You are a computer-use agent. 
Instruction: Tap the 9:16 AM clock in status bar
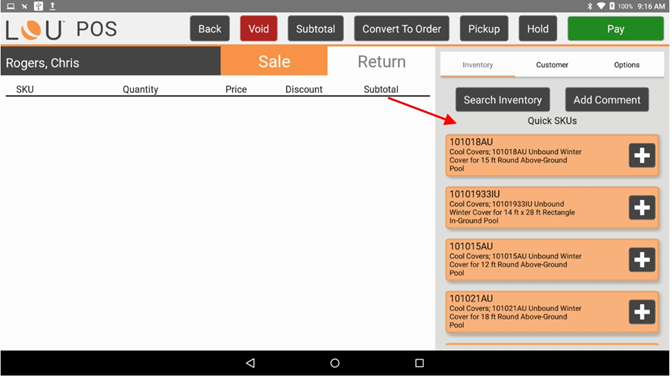651,6
